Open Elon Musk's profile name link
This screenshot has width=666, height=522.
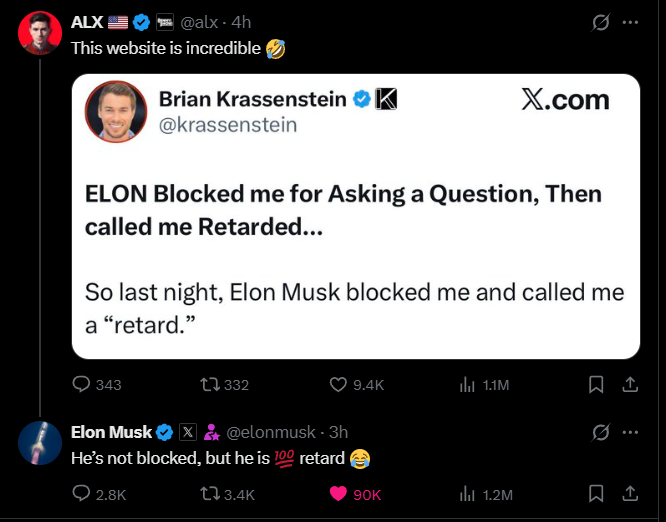111,432
